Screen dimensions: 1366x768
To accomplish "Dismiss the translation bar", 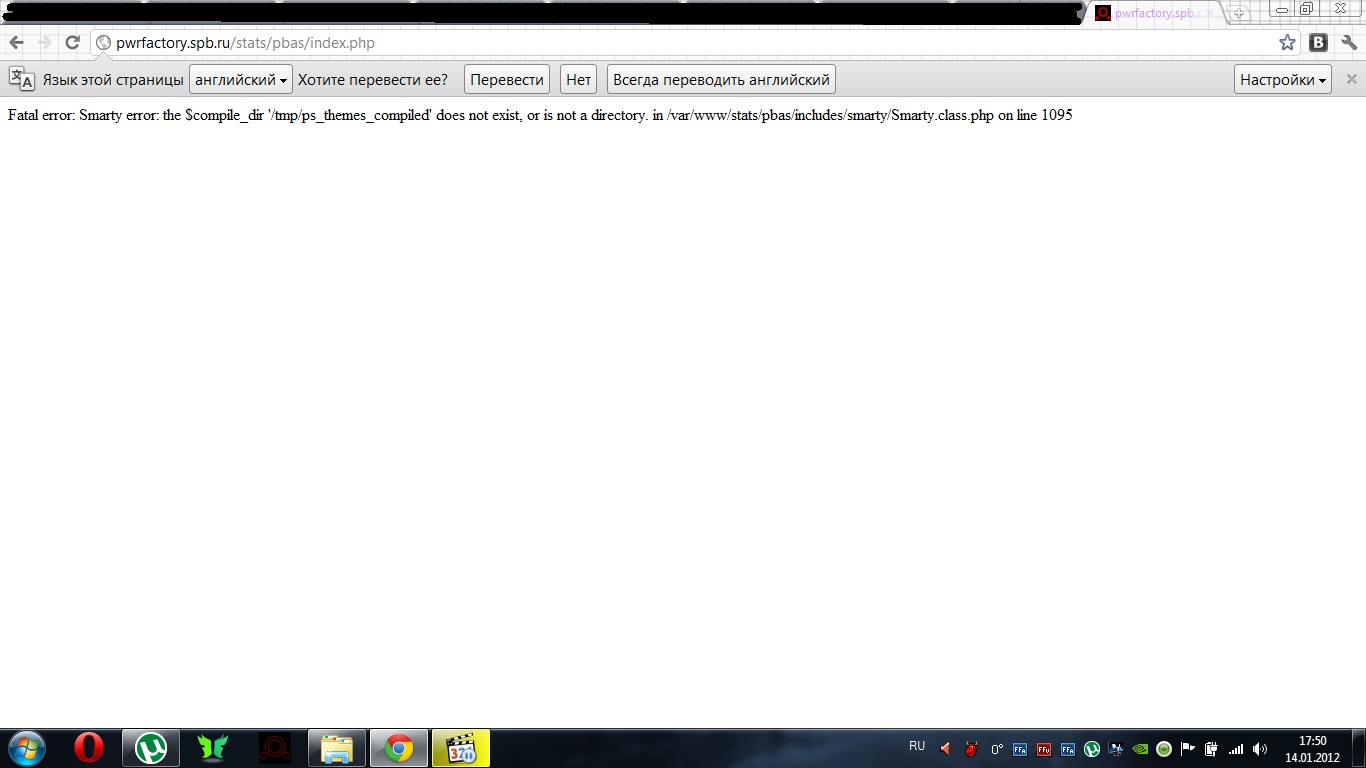I will [x=1351, y=80].
